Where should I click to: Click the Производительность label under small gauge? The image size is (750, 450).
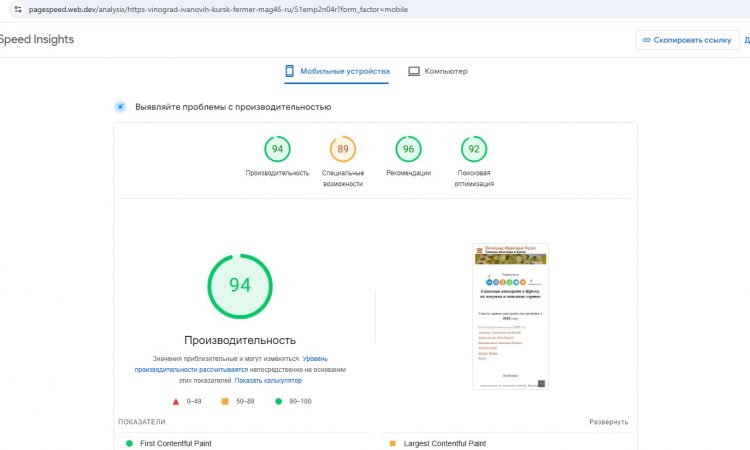[277, 173]
